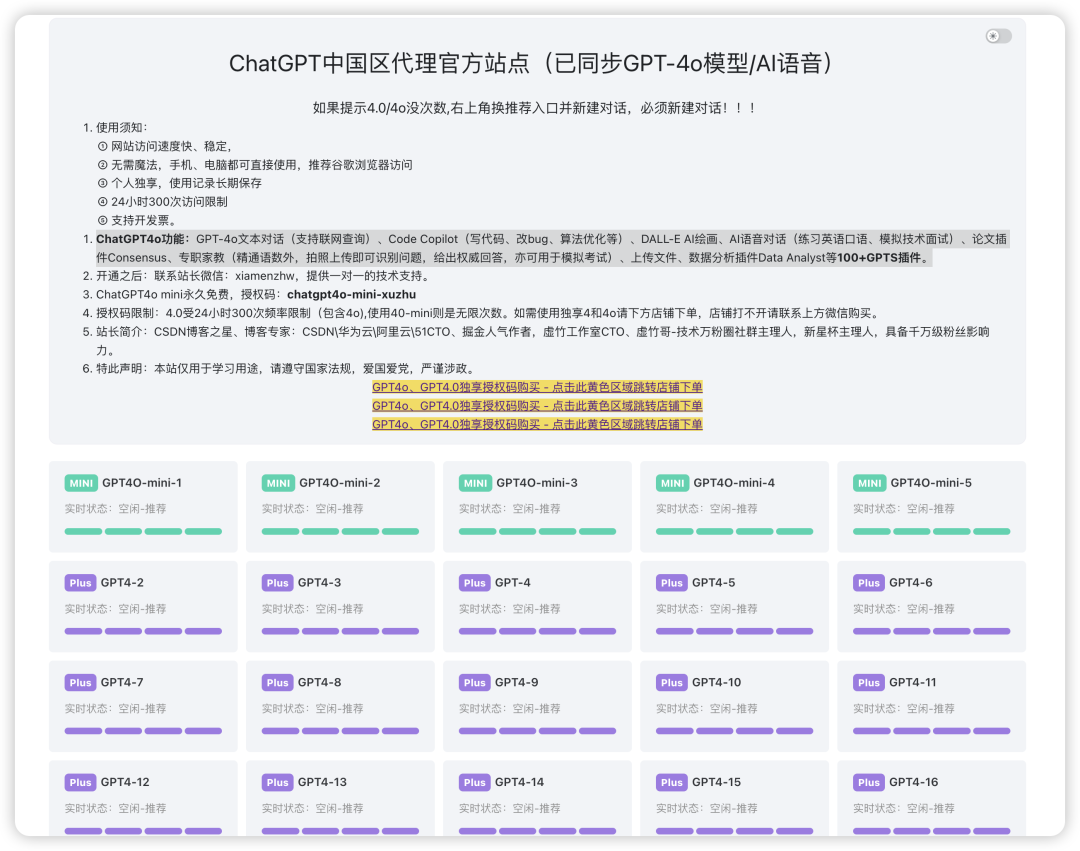Click the Plus badge on GPT4-6
The width and height of the screenshot is (1080, 851).
pos(869,583)
